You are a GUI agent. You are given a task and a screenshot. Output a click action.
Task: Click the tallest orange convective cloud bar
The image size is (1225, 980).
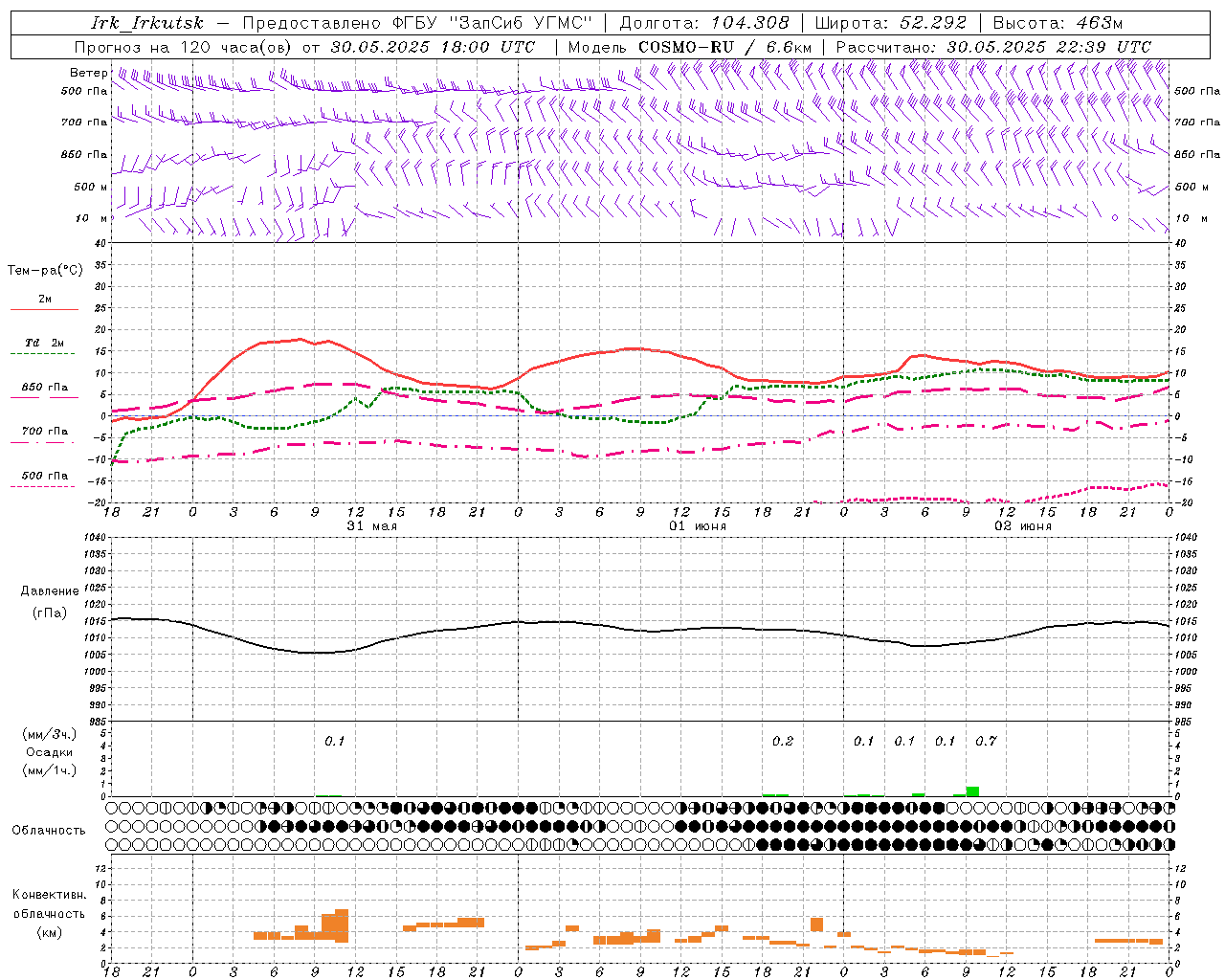(342, 925)
